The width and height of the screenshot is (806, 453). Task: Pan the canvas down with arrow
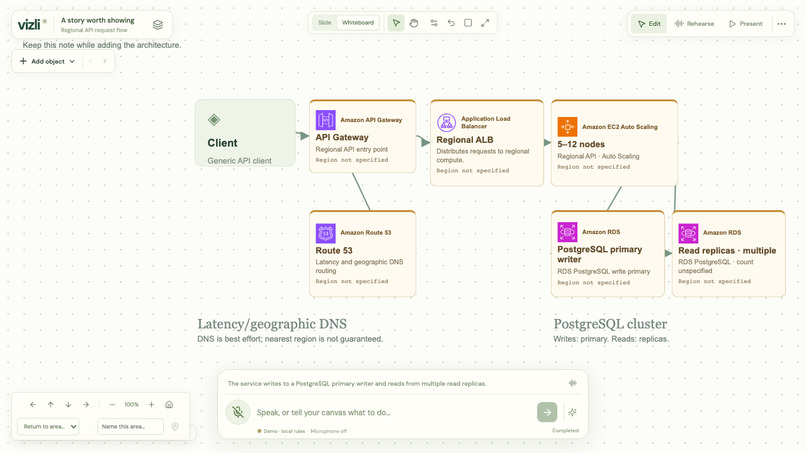tap(68, 405)
